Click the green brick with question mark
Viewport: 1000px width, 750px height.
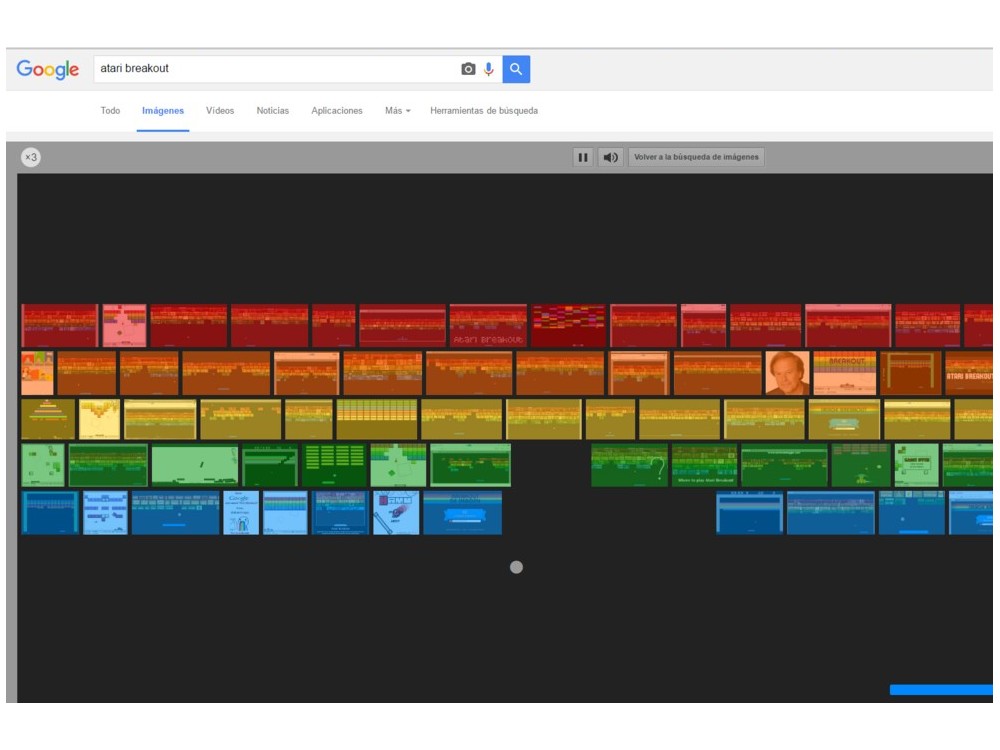tap(629, 465)
